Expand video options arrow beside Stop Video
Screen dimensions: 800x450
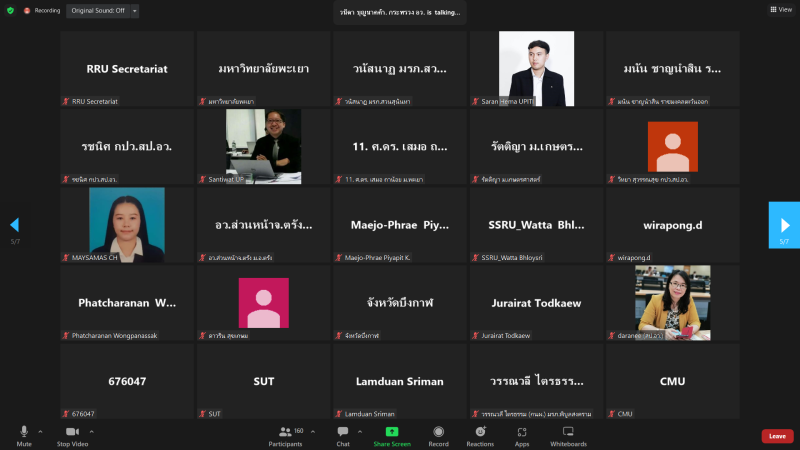tap(98, 431)
